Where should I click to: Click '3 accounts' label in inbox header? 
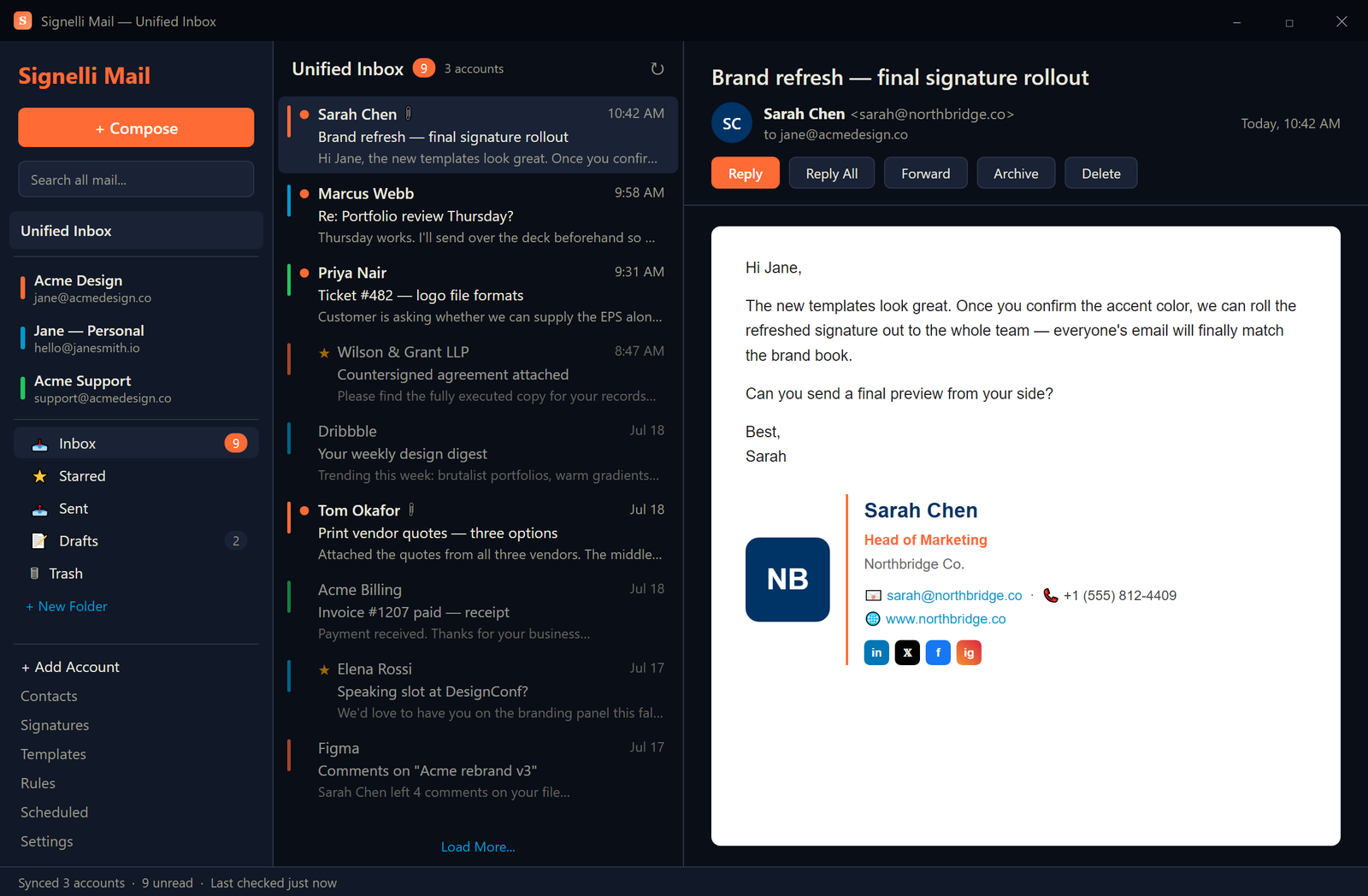[474, 68]
